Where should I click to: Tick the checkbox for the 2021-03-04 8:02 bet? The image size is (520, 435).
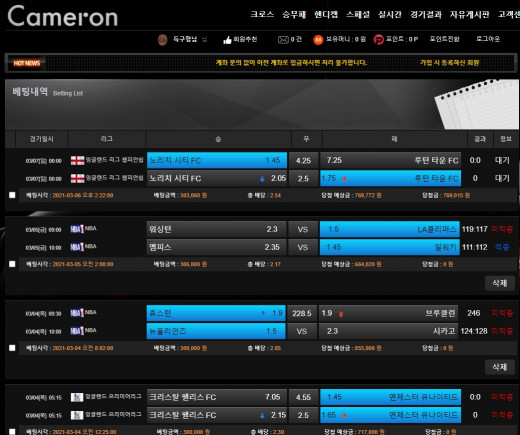(12, 348)
